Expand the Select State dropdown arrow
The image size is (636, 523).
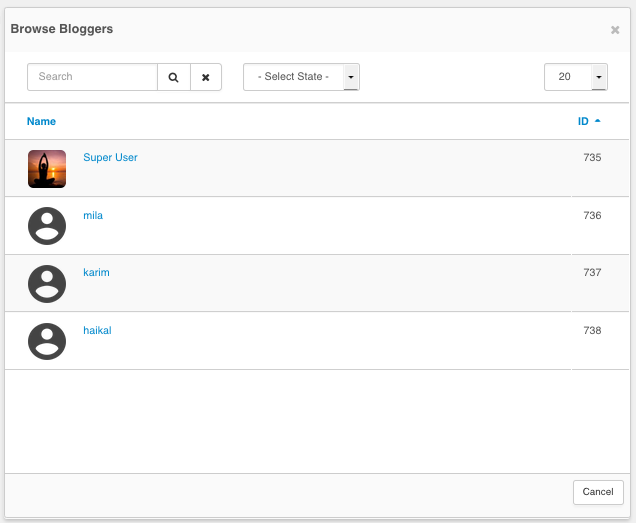coord(351,77)
